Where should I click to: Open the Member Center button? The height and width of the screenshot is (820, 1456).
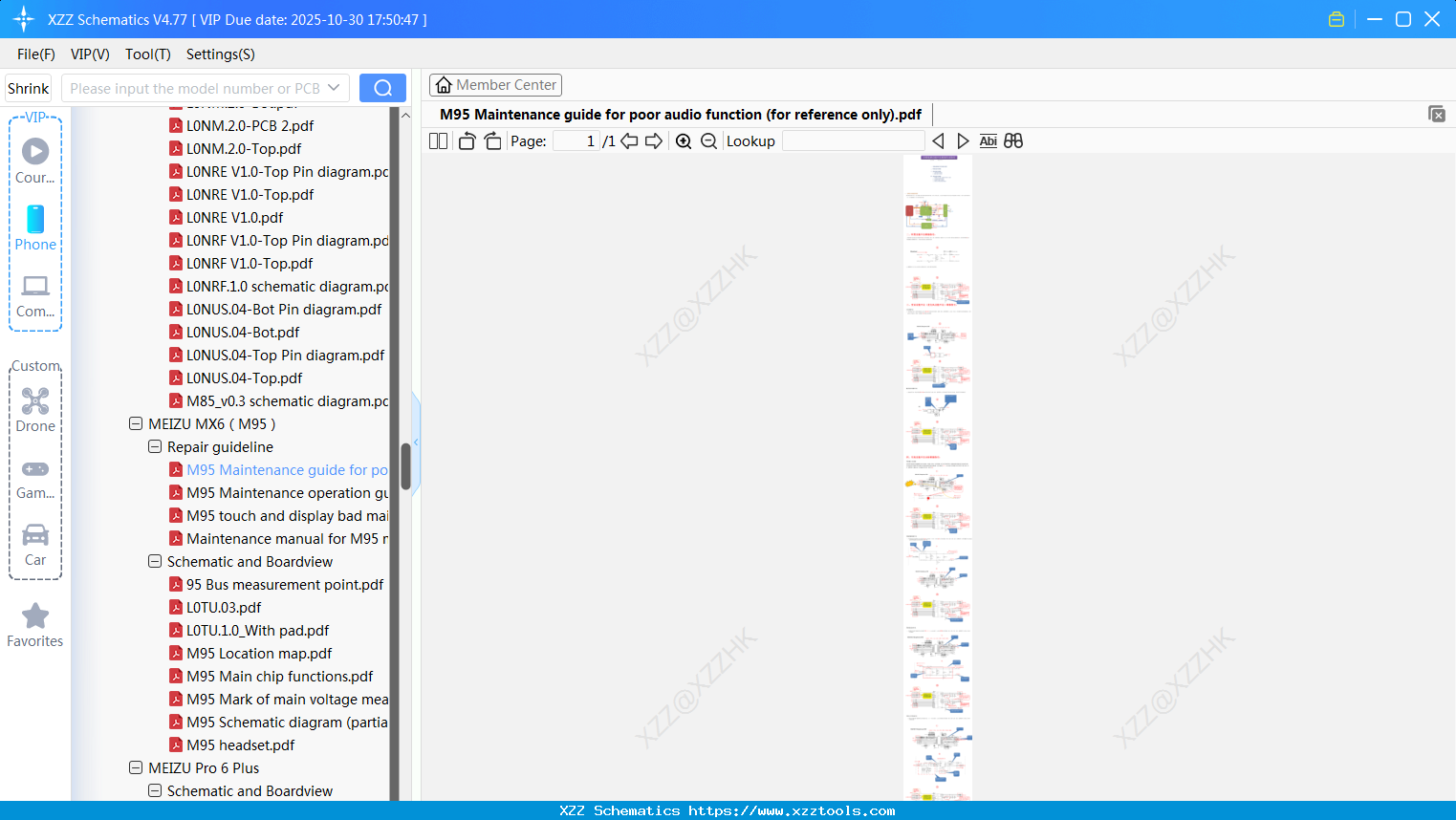coord(495,85)
